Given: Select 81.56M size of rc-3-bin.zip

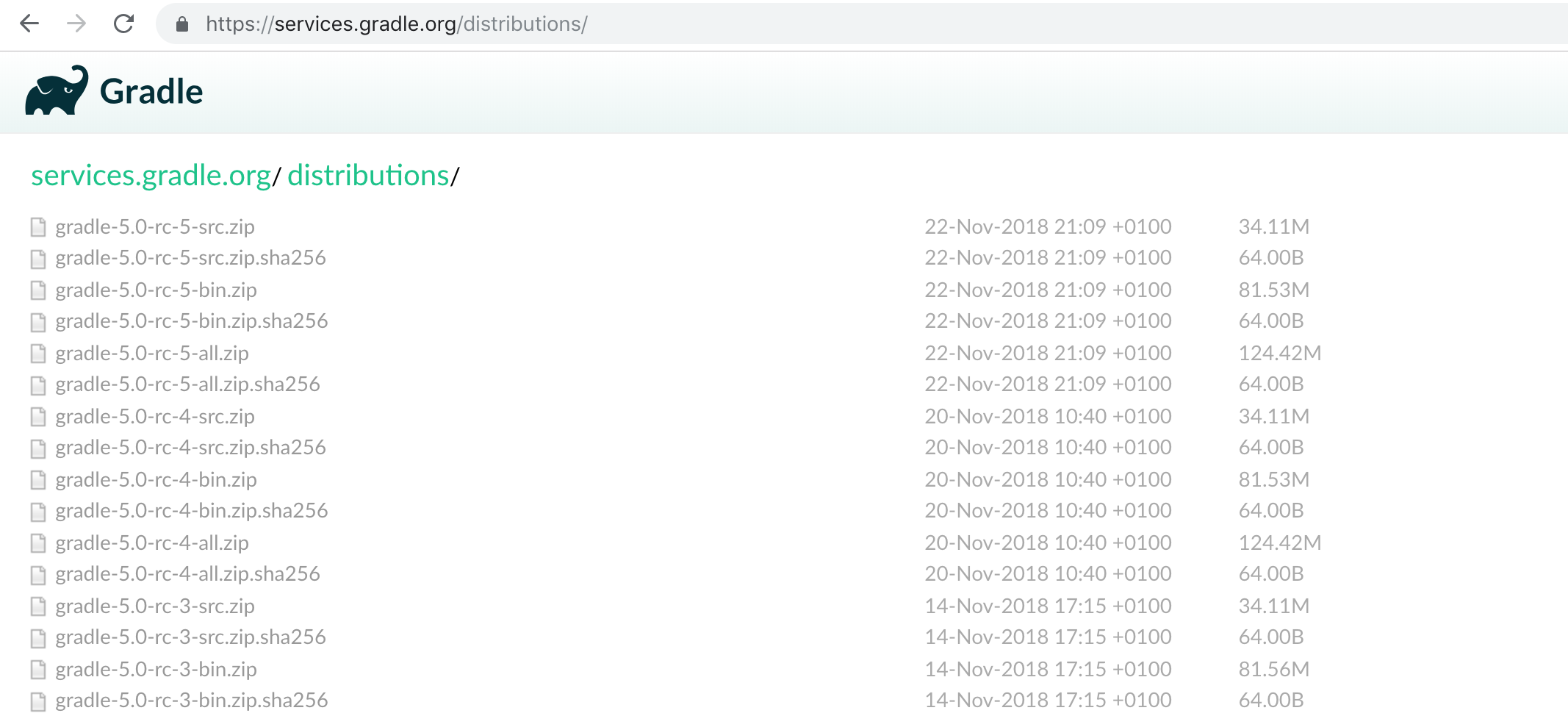Looking at the screenshot, I should point(1274,669).
